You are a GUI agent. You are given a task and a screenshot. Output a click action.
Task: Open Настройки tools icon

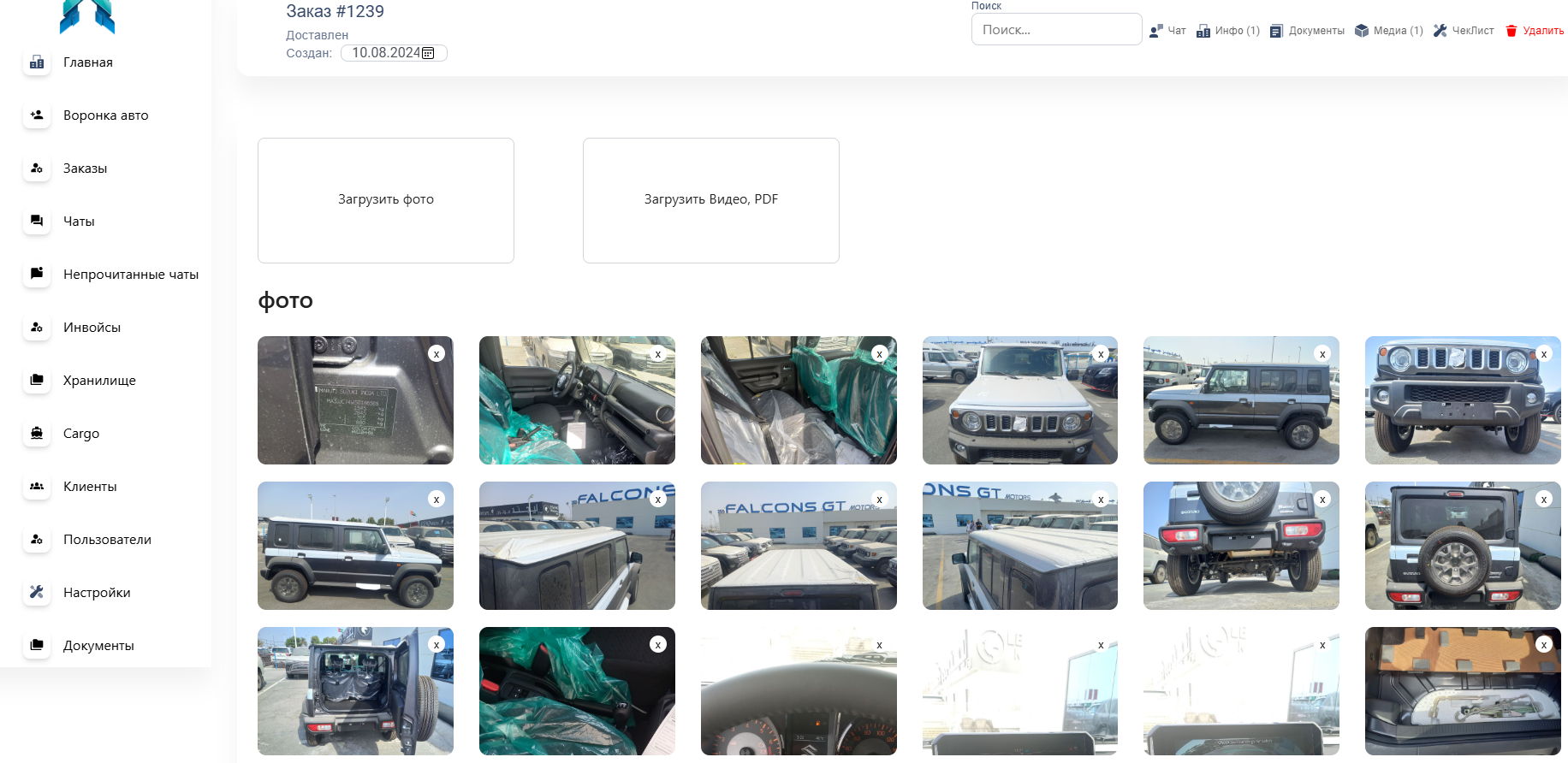pyautogui.click(x=37, y=593)
